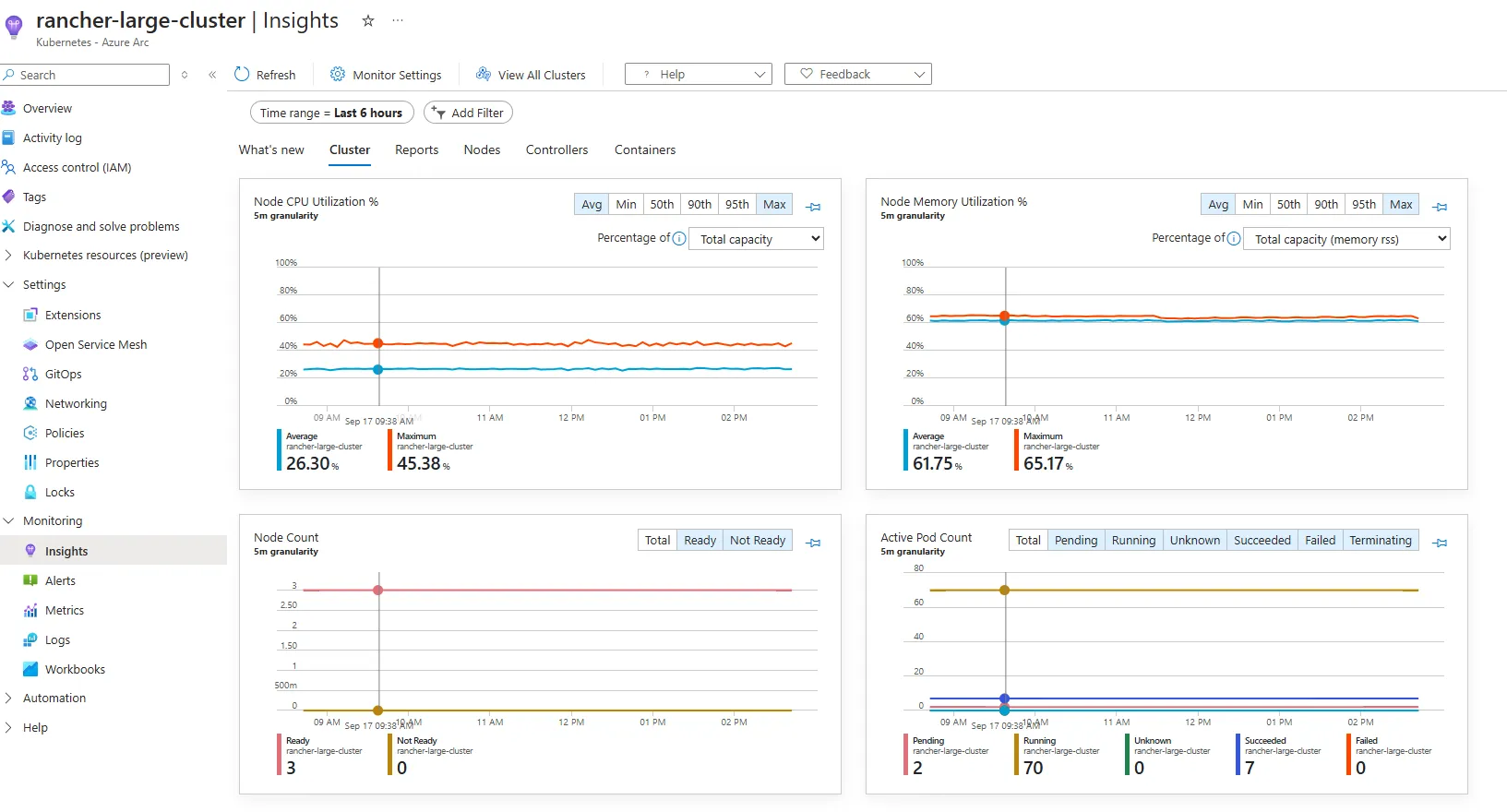1507x812 pixels.
Task: Pin the Node CPU Utilization chart
Action: pos(813,207)
